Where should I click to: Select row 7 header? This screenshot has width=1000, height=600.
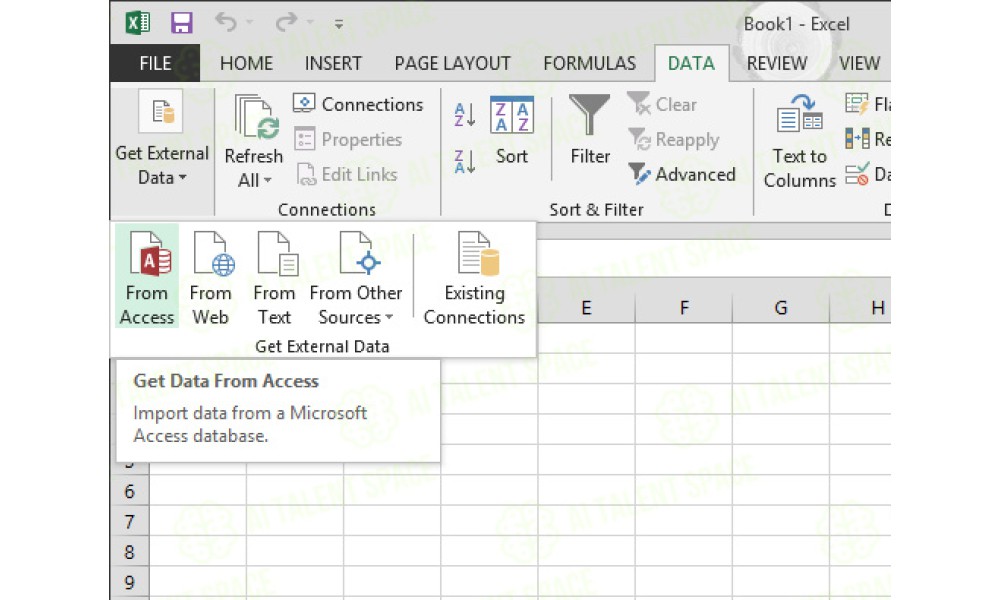pos(130,521)
